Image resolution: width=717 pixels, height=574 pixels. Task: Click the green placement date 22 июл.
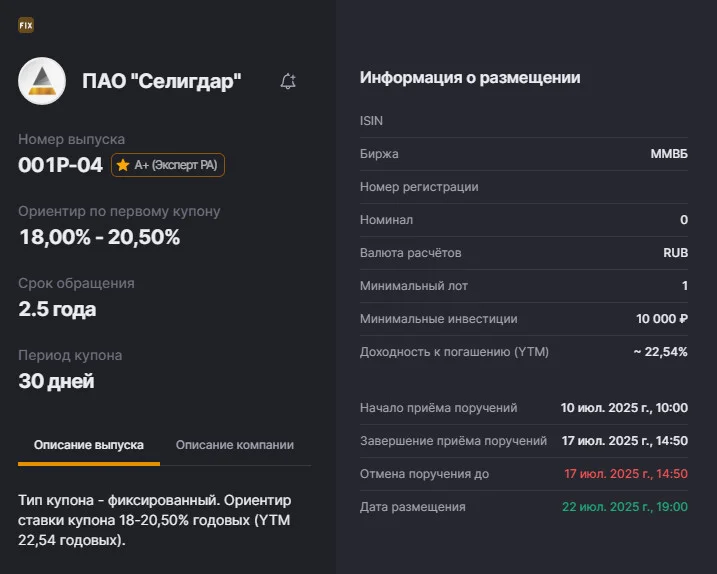625,506
